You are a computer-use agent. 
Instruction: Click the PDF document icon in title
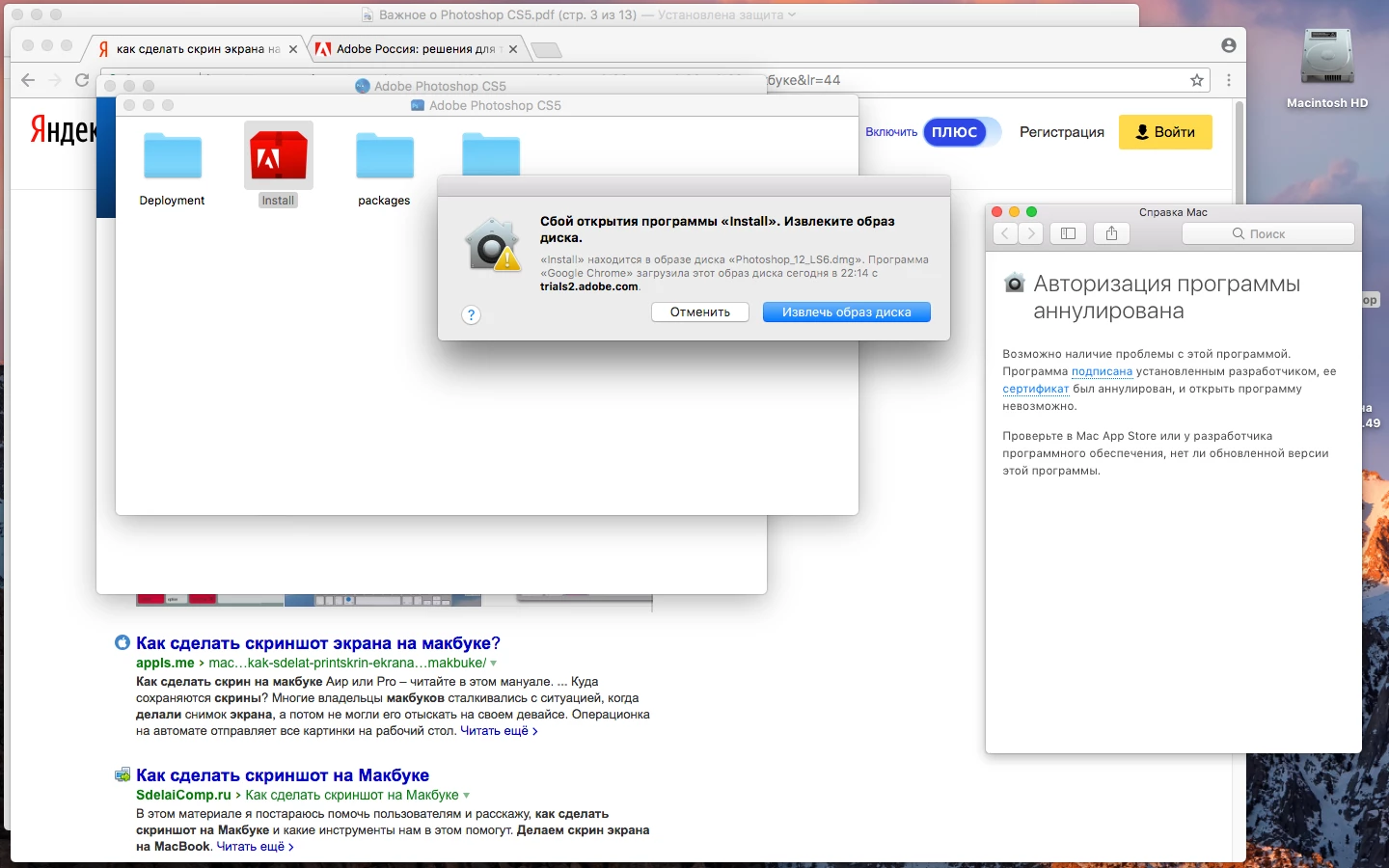(368, 14)
